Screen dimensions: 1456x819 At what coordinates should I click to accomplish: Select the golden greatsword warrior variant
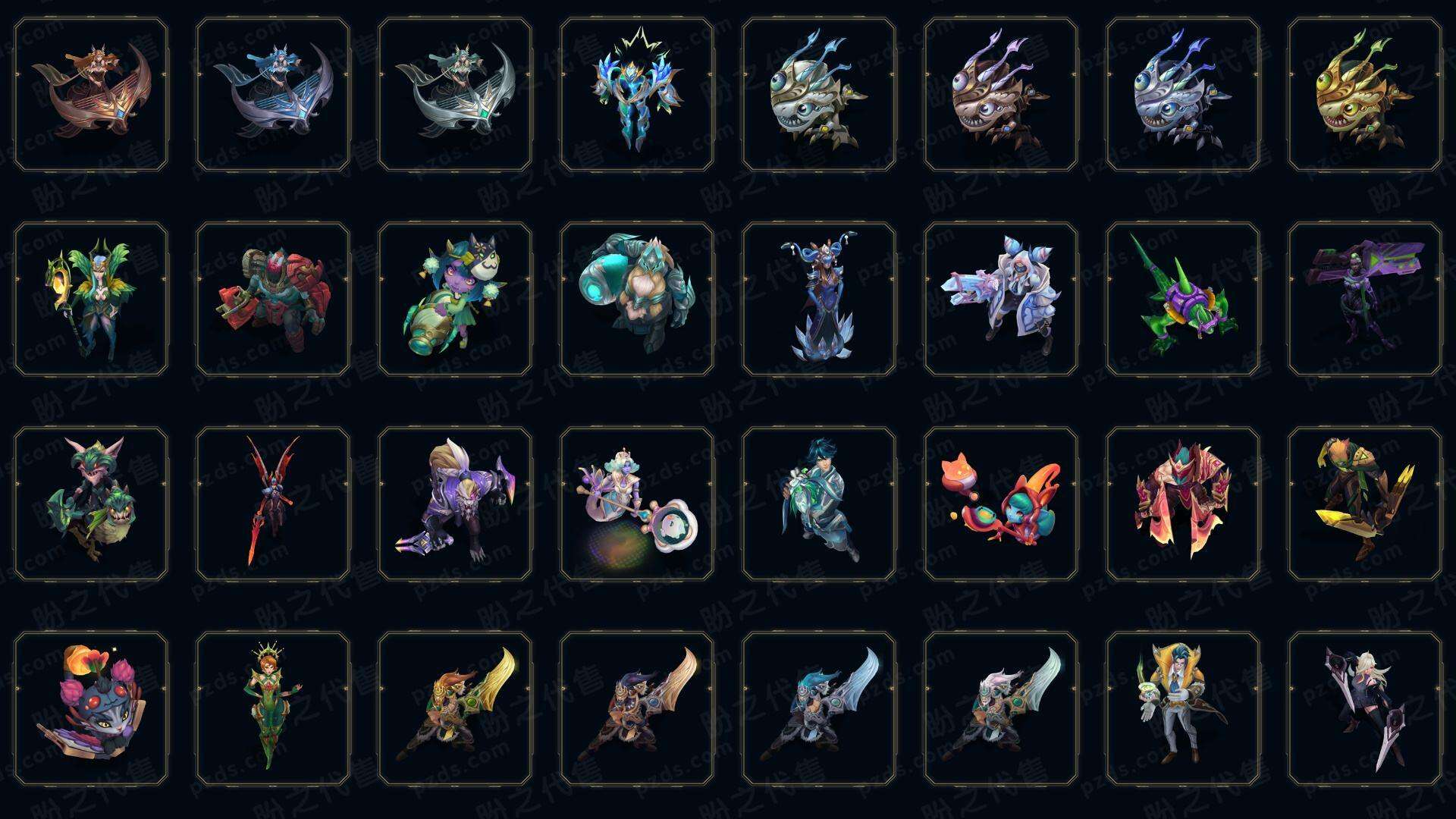pos(455,708)
